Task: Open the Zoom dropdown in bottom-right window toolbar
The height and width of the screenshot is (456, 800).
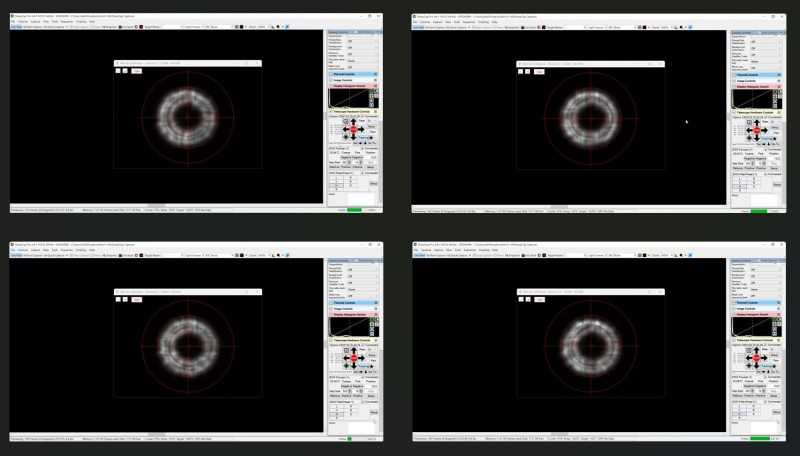Action: [667, 255]
